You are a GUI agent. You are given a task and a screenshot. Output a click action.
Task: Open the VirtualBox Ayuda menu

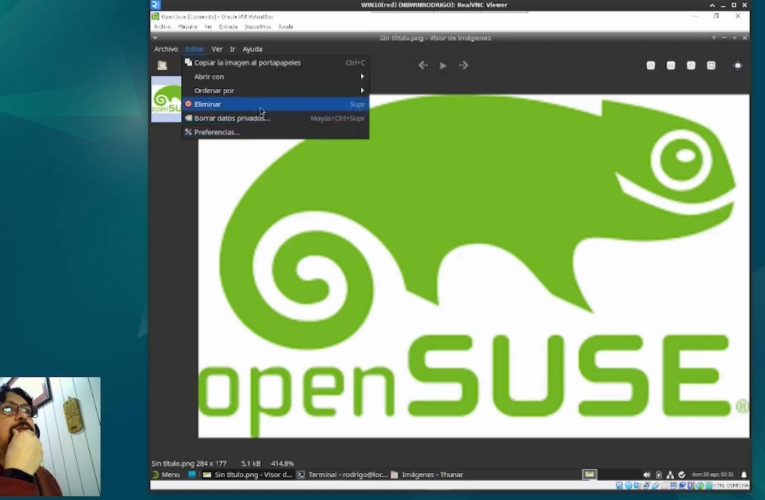pos(285,27)
